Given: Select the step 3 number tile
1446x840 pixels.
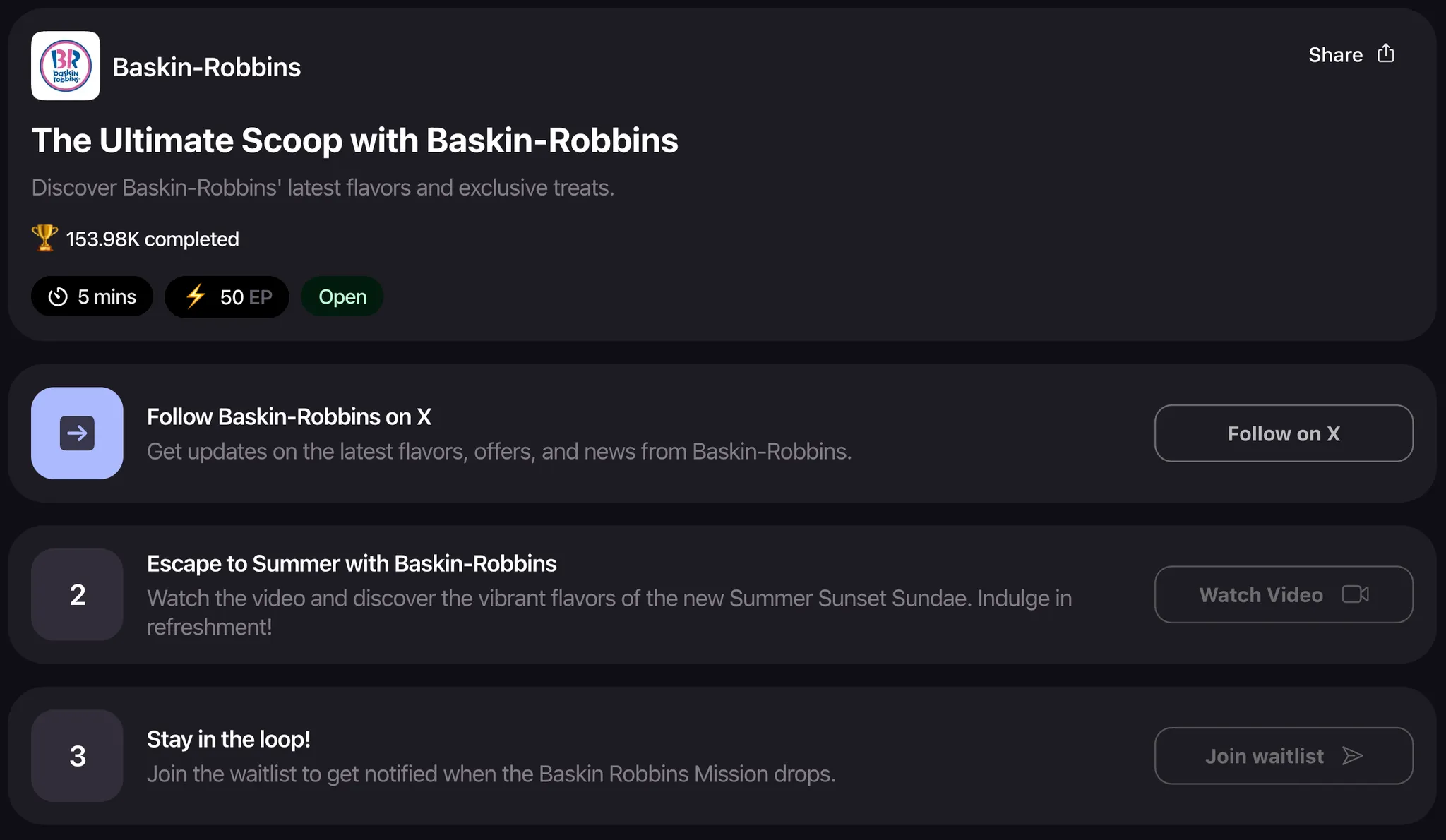Looking at the screenshot, I should pos(77,755).
